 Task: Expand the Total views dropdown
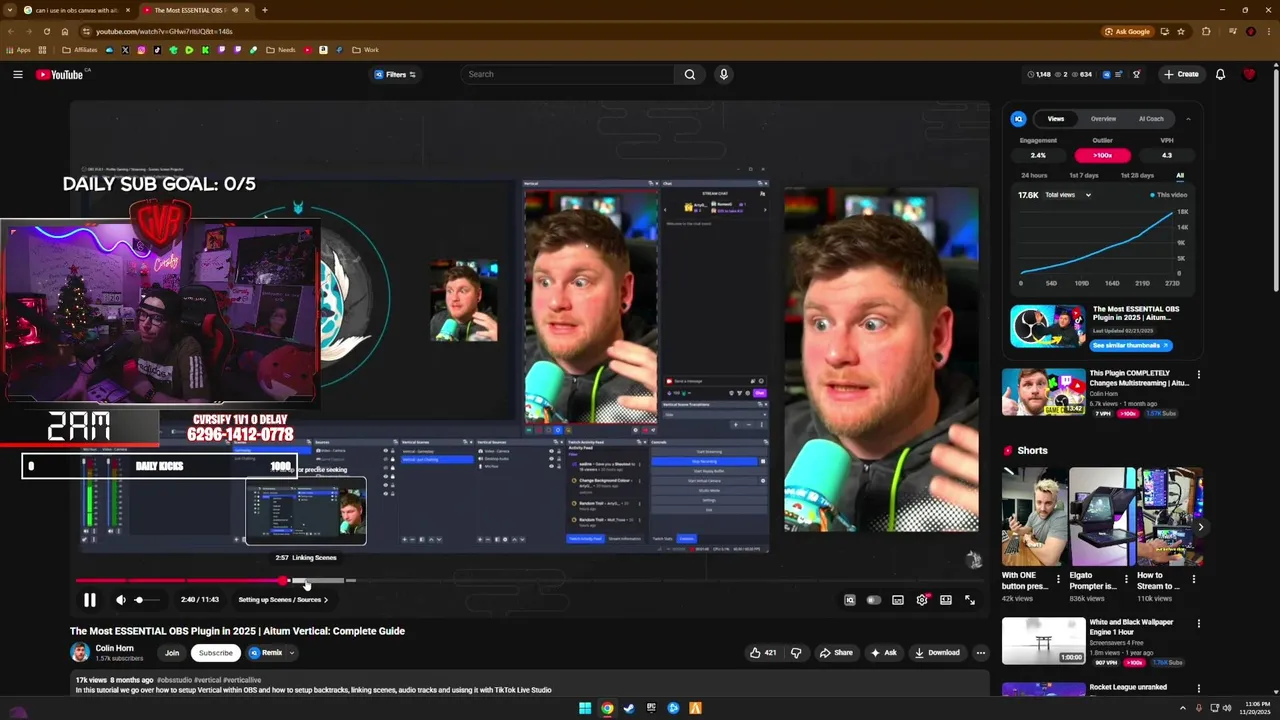click(x=1069, y=195)
